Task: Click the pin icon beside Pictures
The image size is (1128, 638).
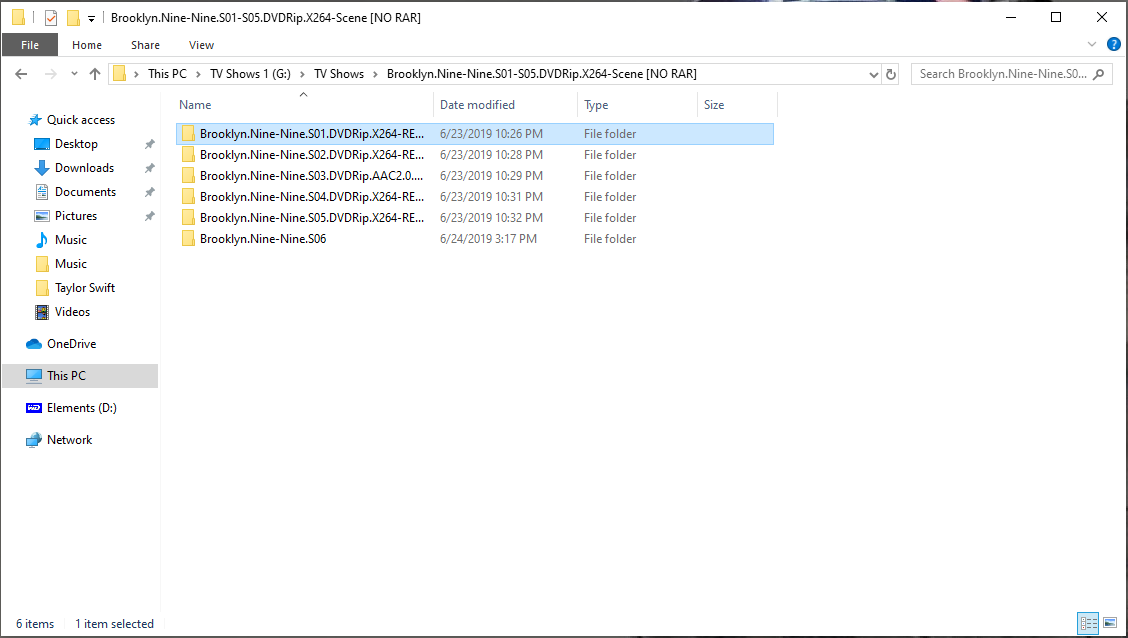Action: point(150,217)
